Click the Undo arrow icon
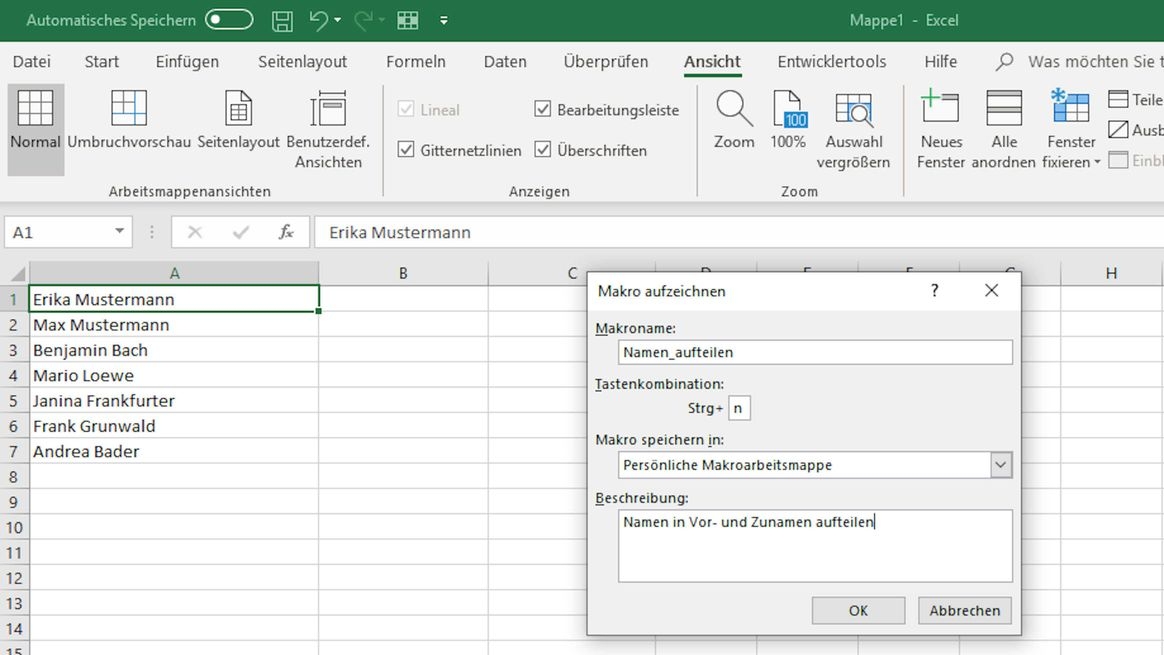The height and width of the screenshot is (655, 1164). coord(319,20)
